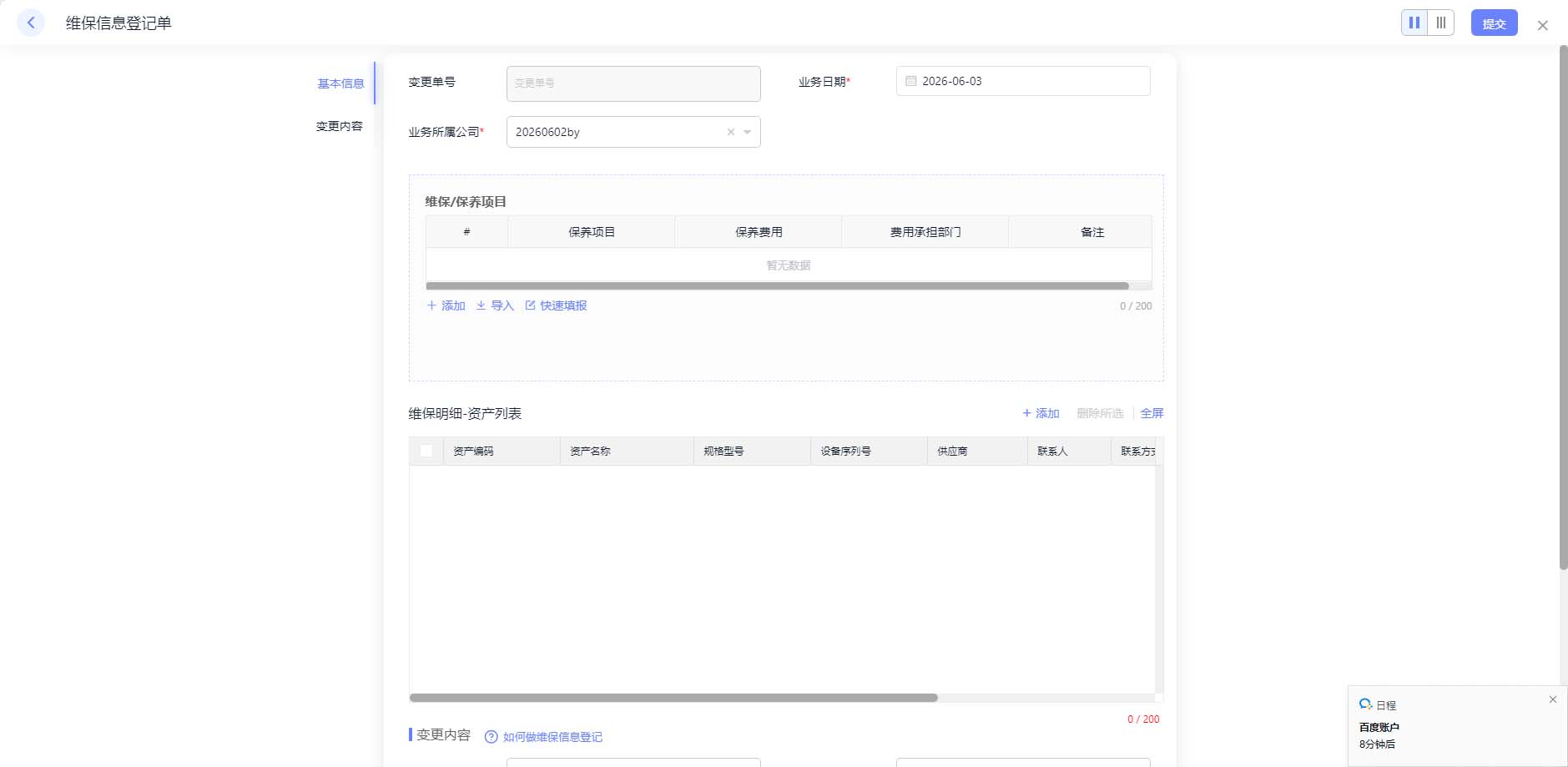Click the page vertical scrollbar
The width and height of the screenshot is (1568, 767).
coord(1563,307)
